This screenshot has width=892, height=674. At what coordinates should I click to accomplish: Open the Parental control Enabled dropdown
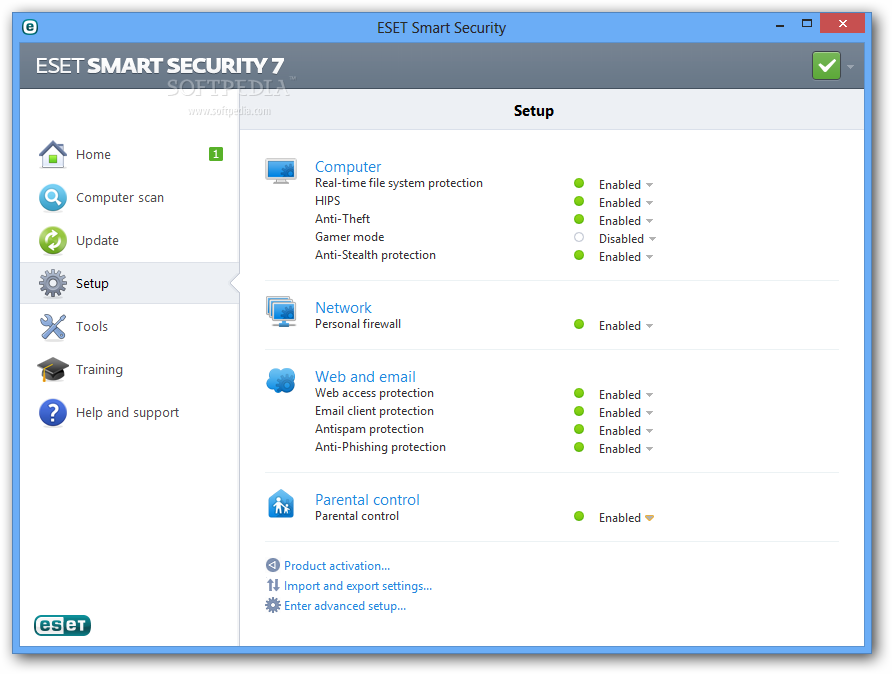point(650,517)
